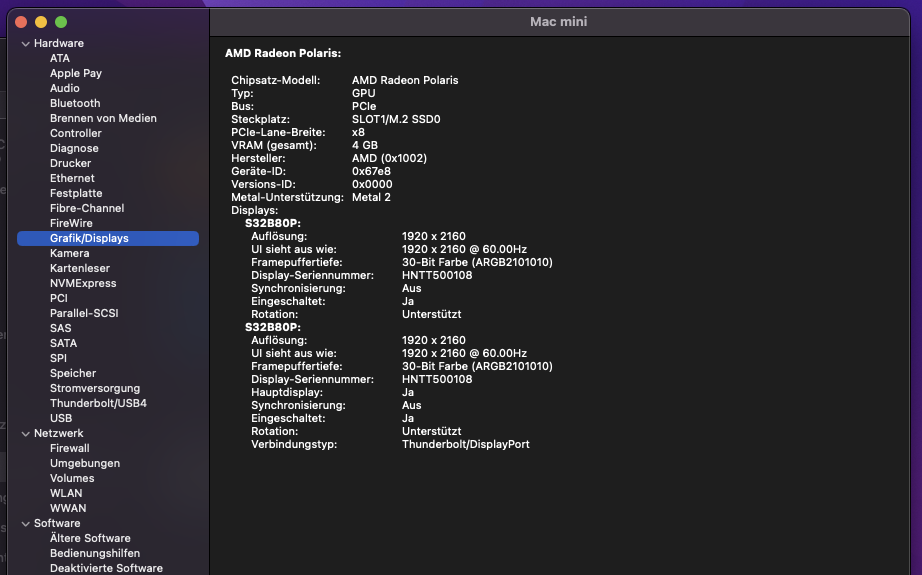Click the Geräte-ID value 0x67e8
The image size is (922, 575).
click(x=371, y=171)
